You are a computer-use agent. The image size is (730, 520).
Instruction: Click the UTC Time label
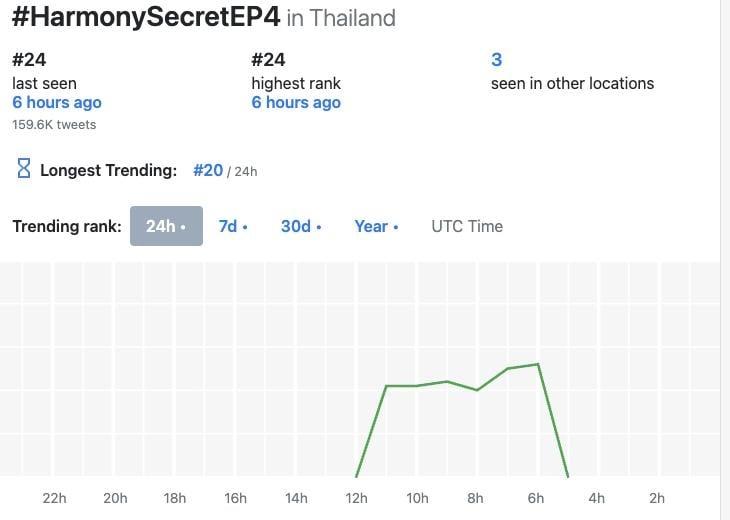[x=467, y=226]
